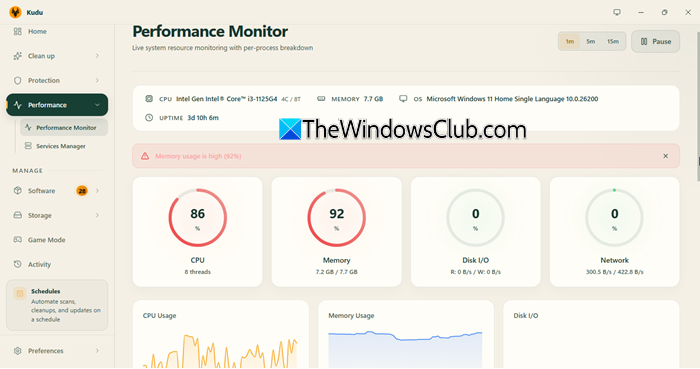The width and height of the screenshot is (700, 369).
Task: Switch to the 15m time range
Action: tap(612, 41)
